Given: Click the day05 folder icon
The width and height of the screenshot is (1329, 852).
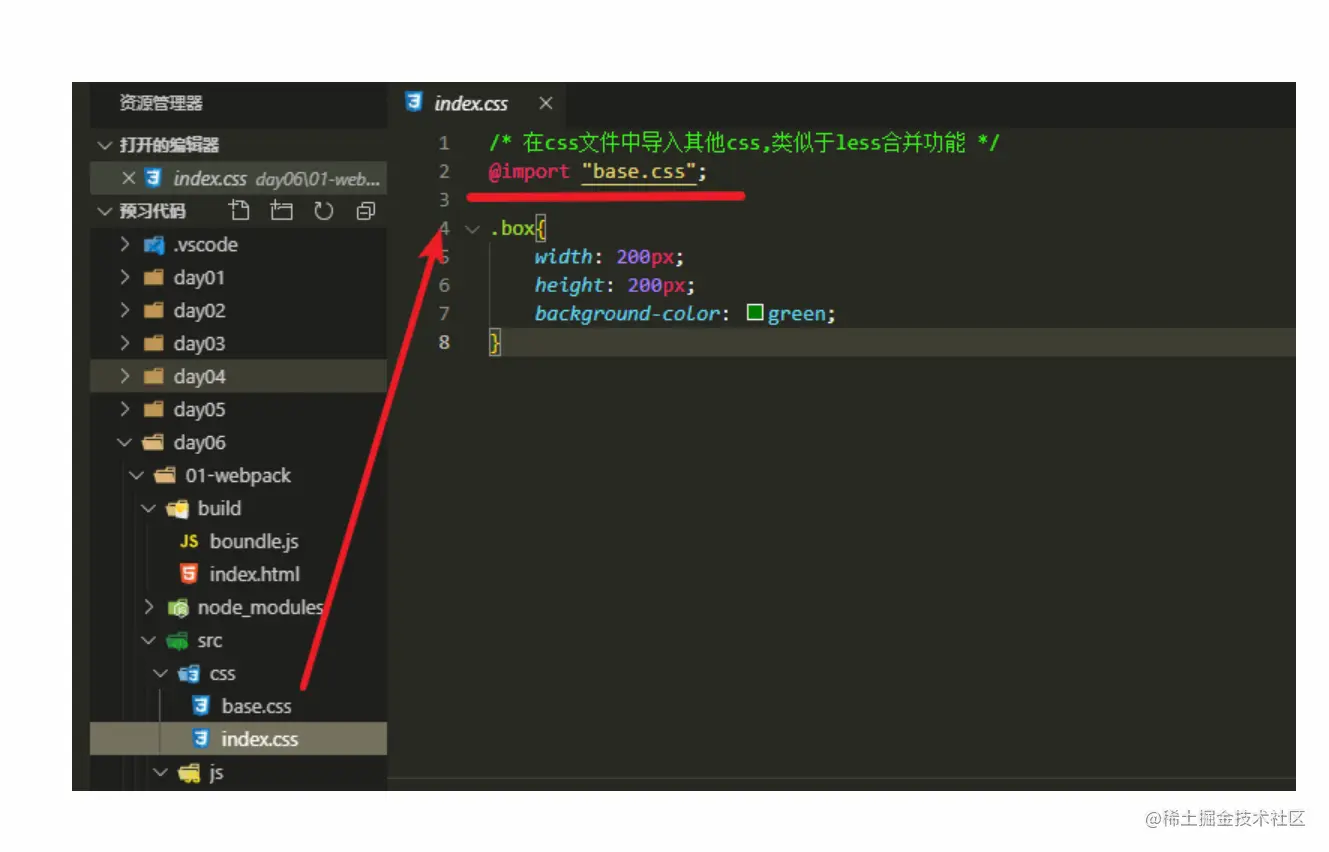Looking at the screenshot, I should pos(154,410).
